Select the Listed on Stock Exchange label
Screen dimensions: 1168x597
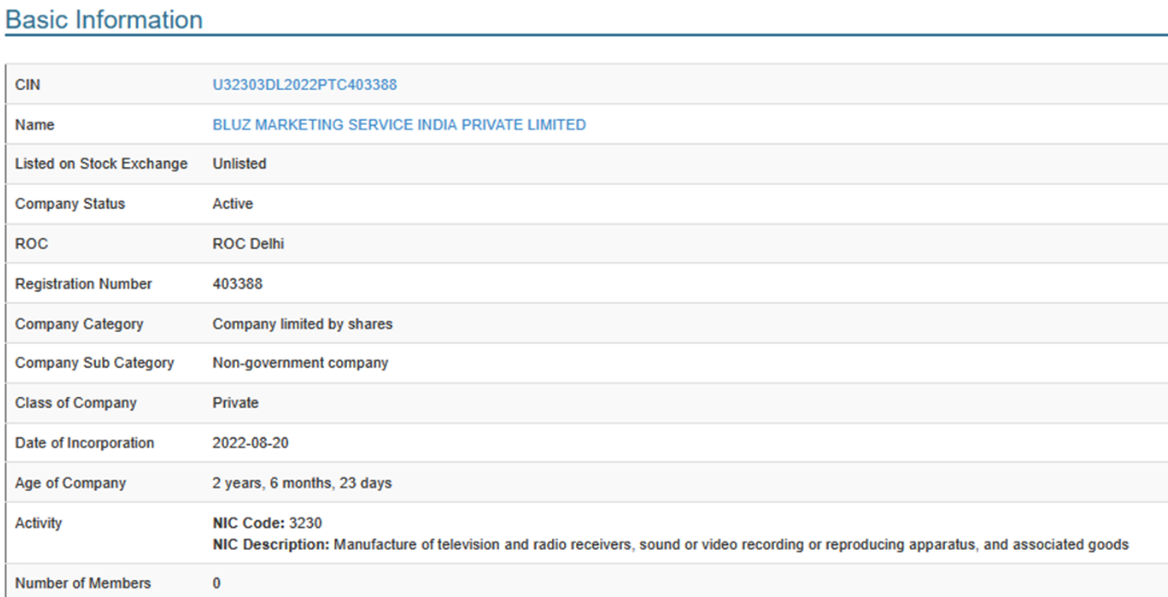pos(101,164)
